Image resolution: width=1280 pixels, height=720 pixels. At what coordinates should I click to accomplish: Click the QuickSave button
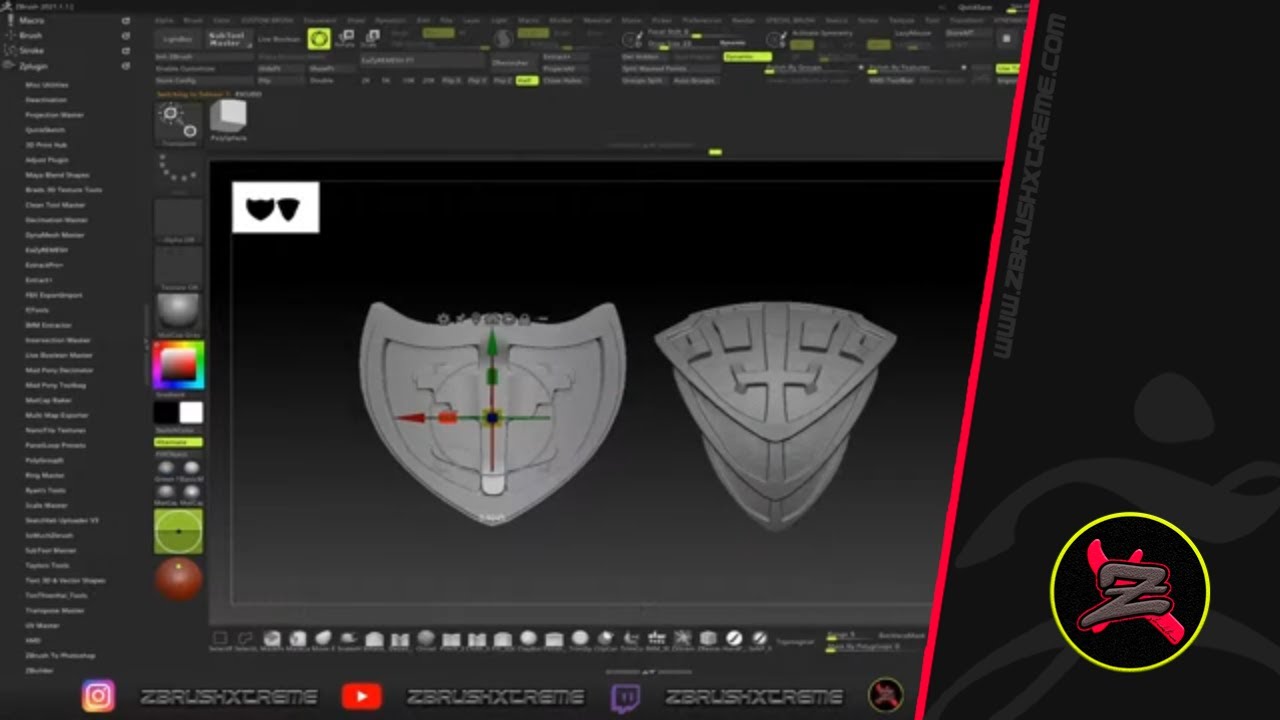point(975,5)
